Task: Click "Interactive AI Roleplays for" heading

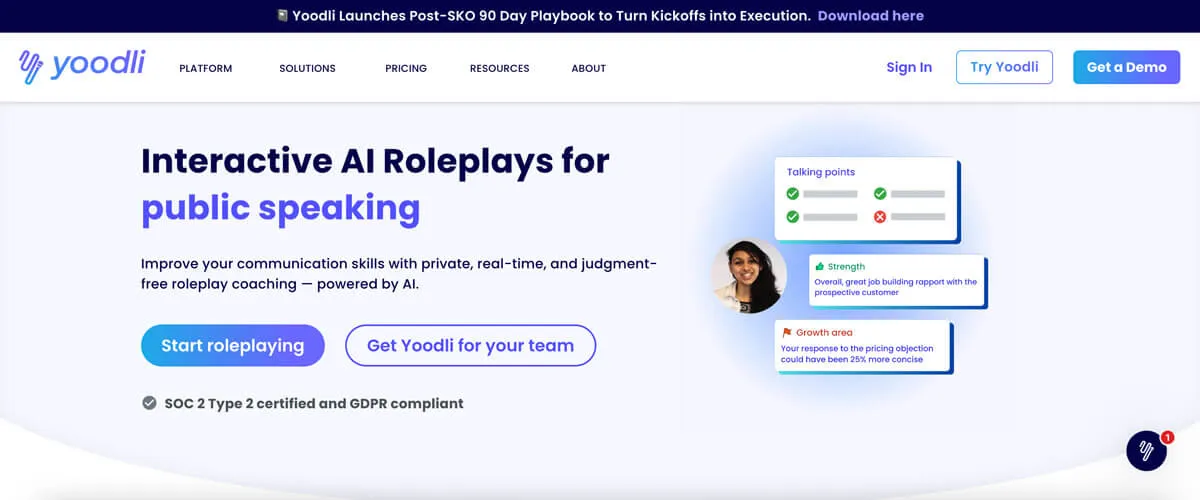Action: 375,160
